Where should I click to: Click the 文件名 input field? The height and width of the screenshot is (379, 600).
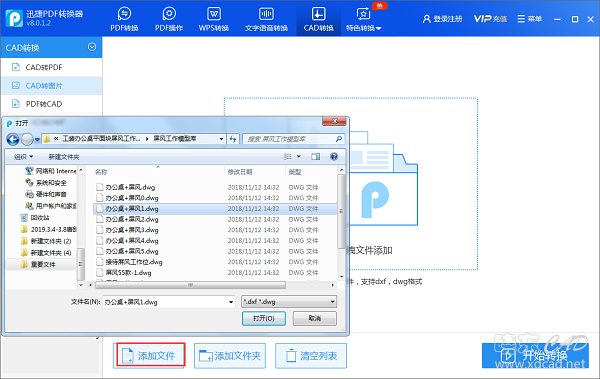tap(165, 302)
